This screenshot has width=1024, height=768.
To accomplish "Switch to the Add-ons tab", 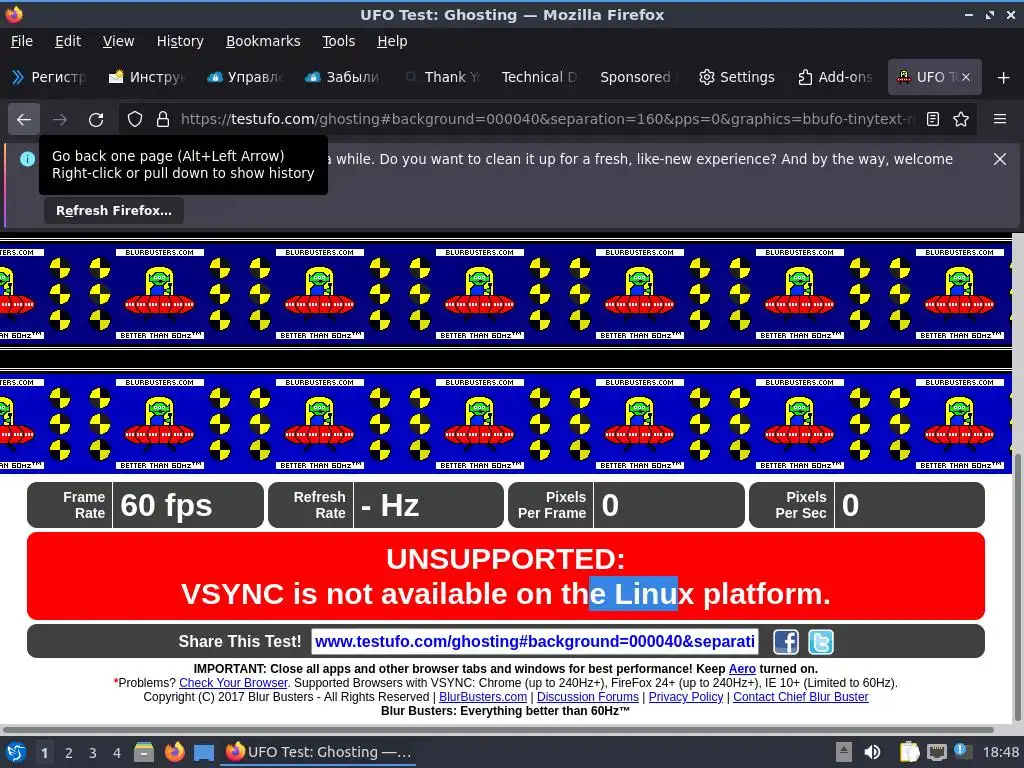I will 835,77.
